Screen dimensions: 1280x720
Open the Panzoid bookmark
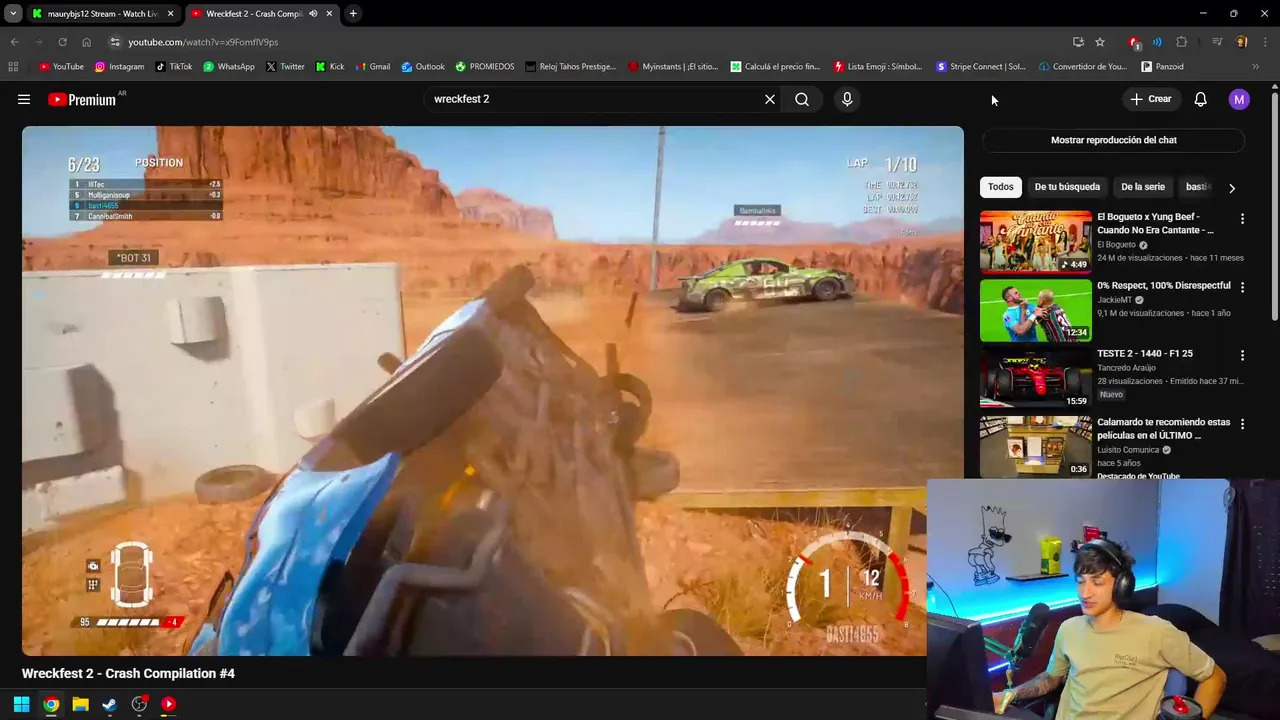(1162, 67)
